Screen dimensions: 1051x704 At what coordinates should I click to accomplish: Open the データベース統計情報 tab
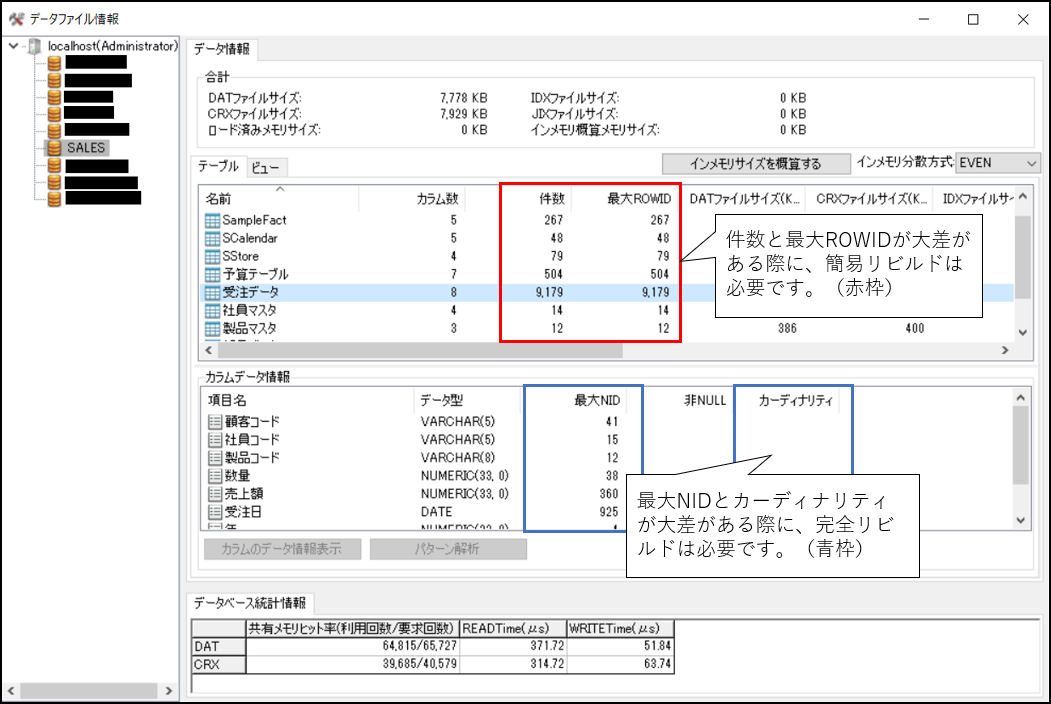click(250, 603)
